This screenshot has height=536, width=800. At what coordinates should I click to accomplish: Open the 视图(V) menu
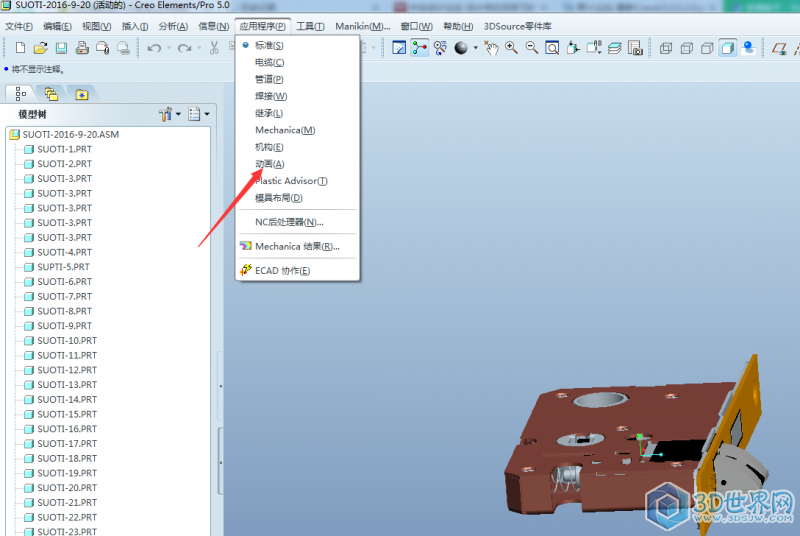coord(97,27)
